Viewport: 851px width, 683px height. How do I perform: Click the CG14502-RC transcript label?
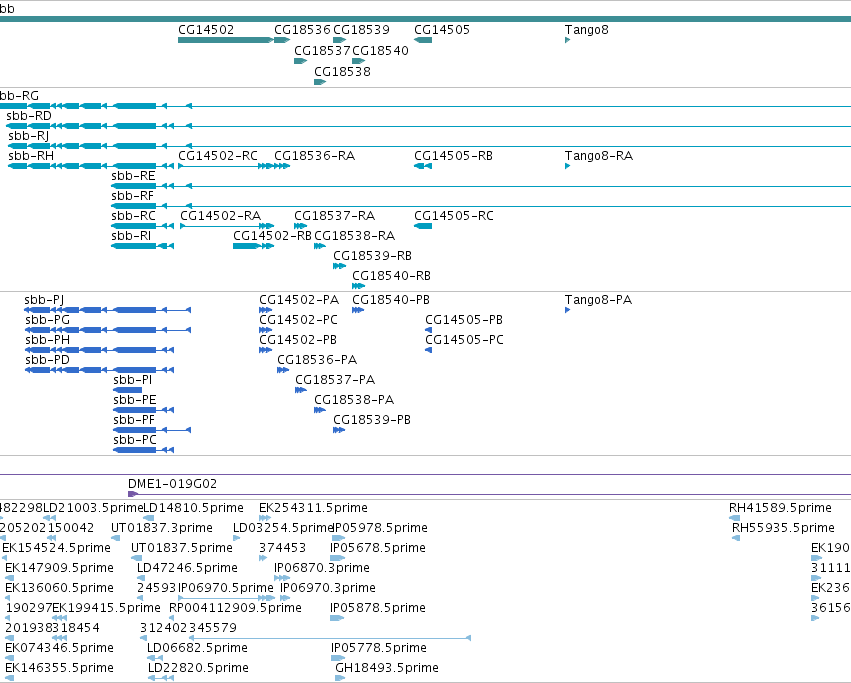click(218, 156)
